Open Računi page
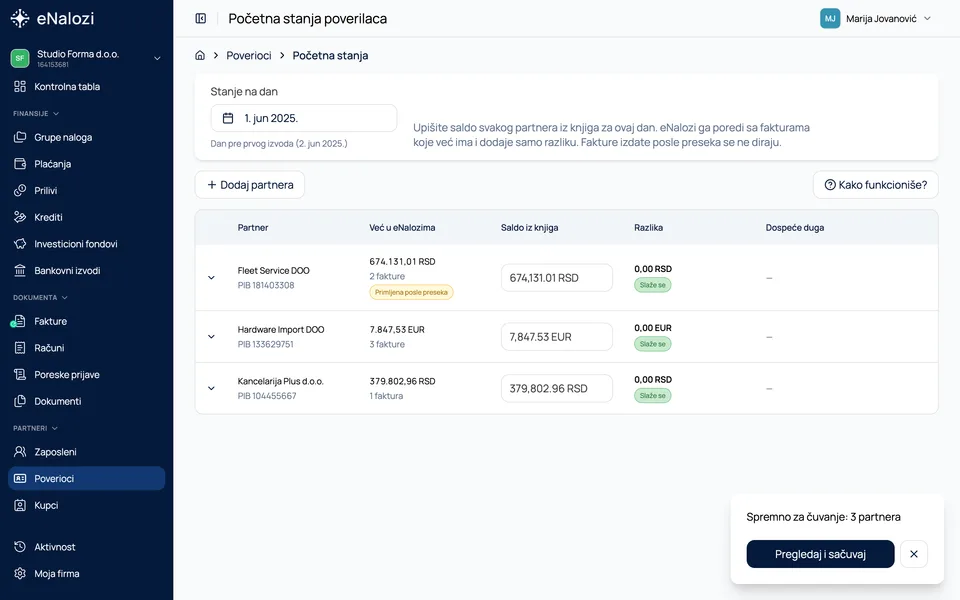This screenshot has height=600, width=960. click(86, 348)
